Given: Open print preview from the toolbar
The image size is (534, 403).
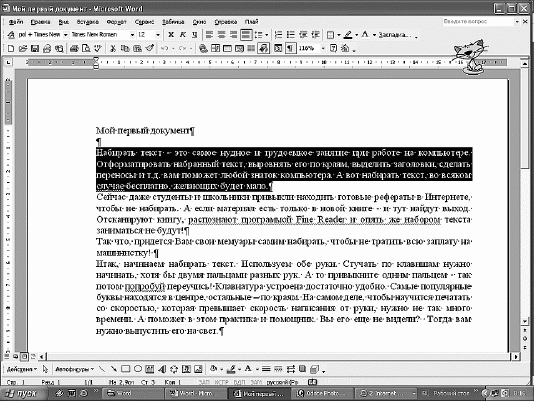Looking at the screenshot, I should [86, 49].
